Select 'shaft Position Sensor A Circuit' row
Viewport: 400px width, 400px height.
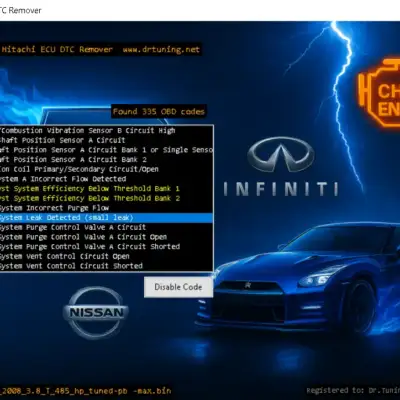tap(106, 140)
